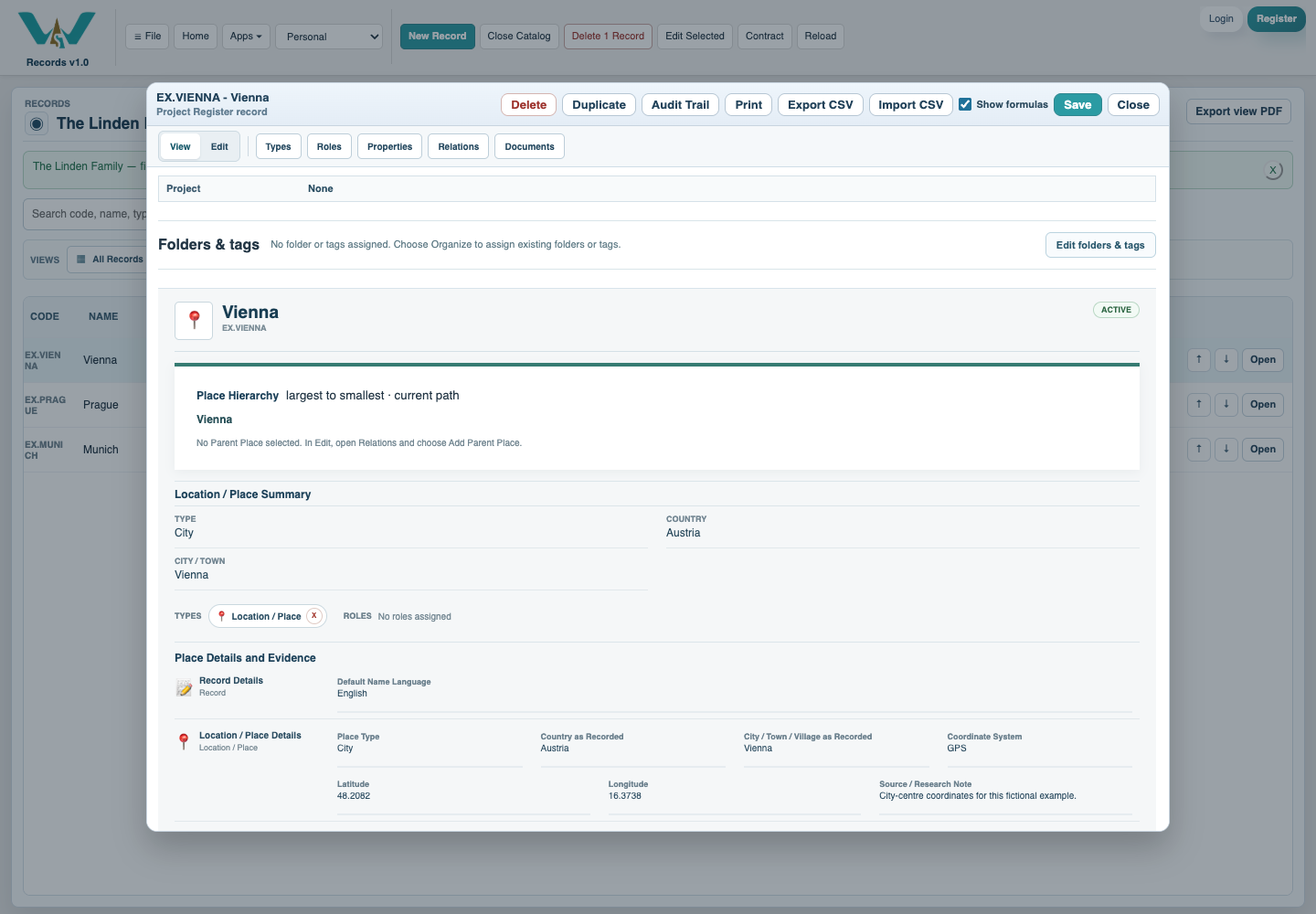Viewport: 1316px width, 914px height.
Task: Click Import CSV
Action: [x=911, y=105]
